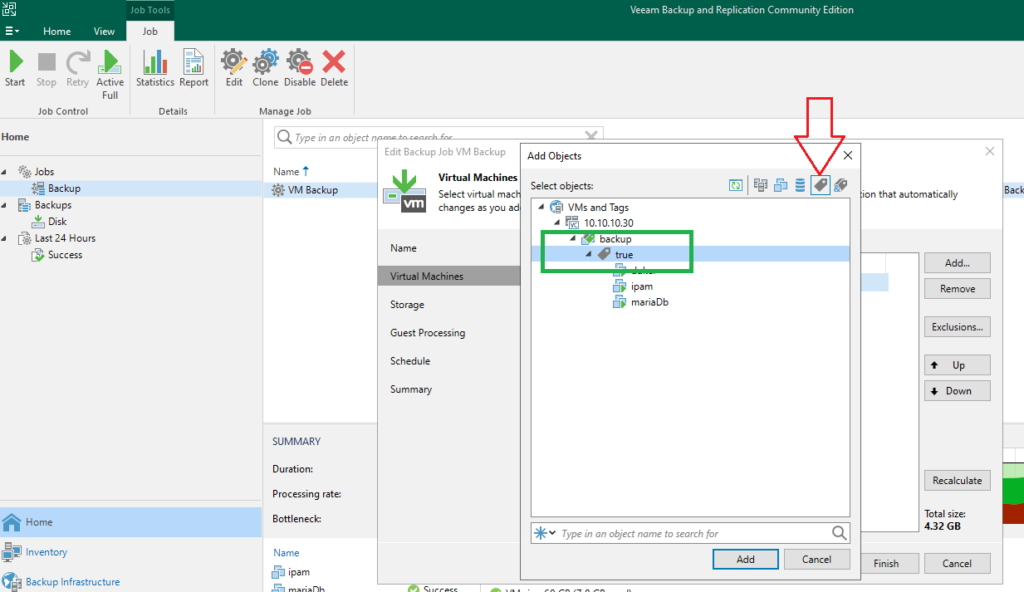This screenshot has width=1024, height=592.
Task: Collapse the true tag node
Action: click(588, 254)
